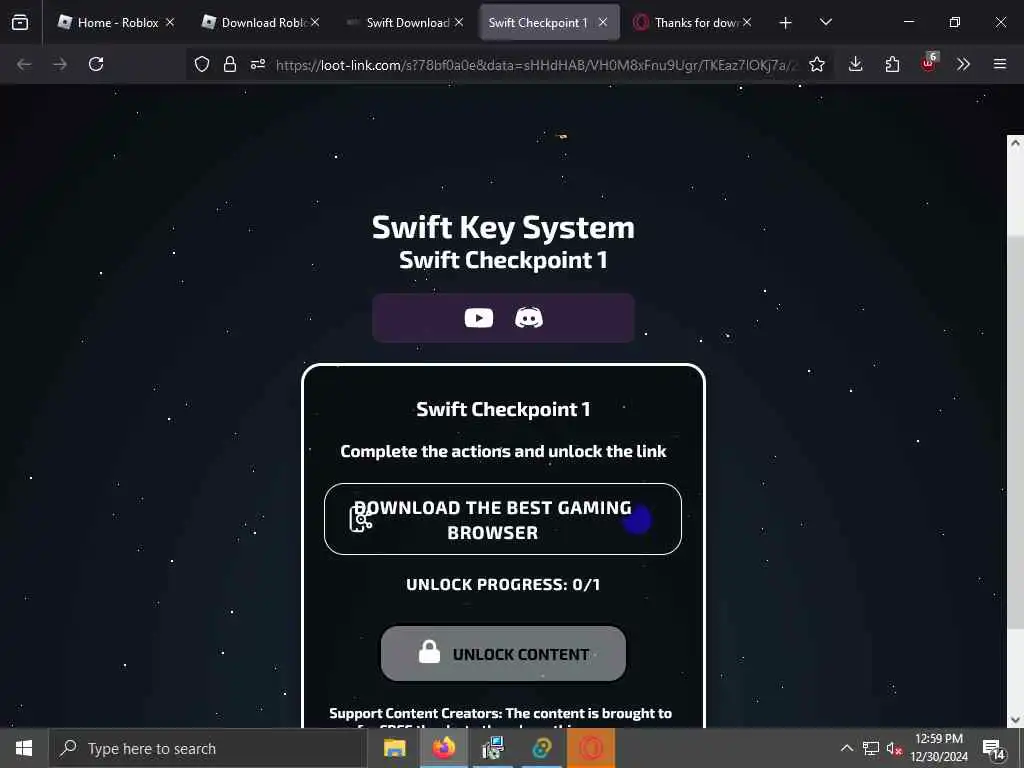Open the Windows Start menu
The height and width of the screenshot is (768, 1024).
point(24,748)
